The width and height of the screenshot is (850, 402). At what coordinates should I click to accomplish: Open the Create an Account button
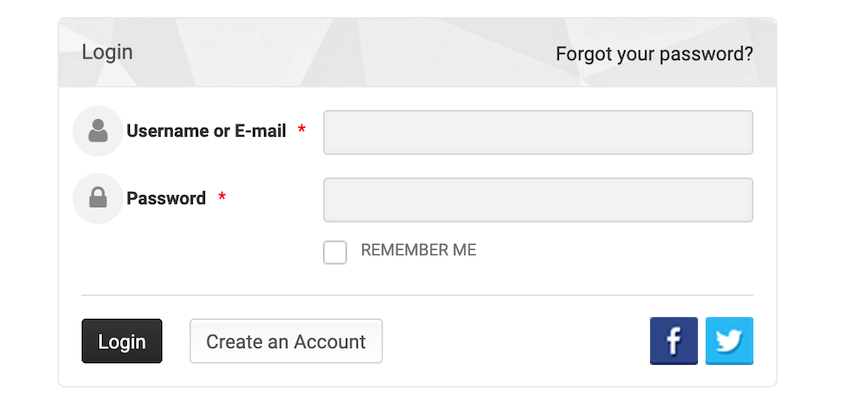(286, 341)
